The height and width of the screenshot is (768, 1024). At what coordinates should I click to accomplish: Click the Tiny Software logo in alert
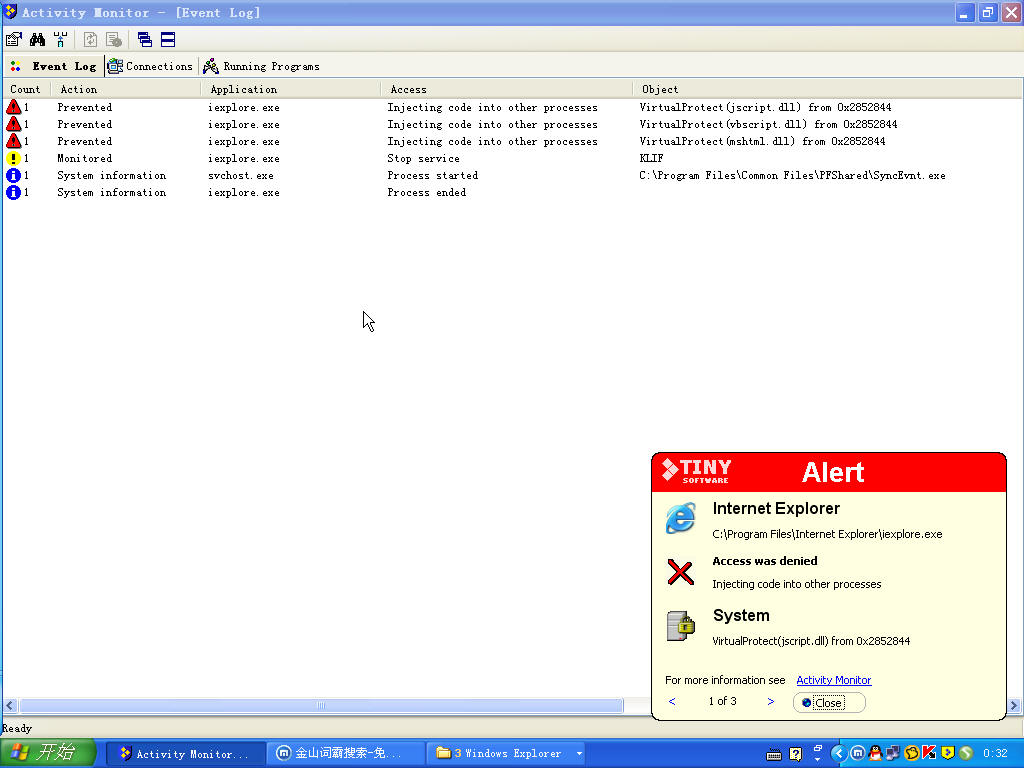point(697,471)
